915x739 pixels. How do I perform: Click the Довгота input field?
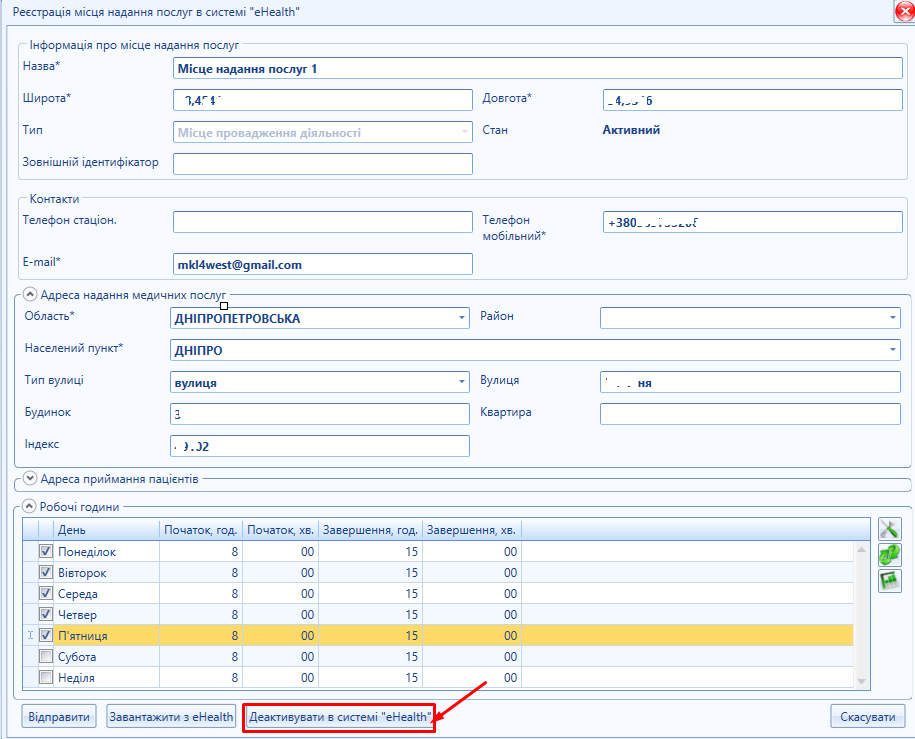click(x=753, y=100)
